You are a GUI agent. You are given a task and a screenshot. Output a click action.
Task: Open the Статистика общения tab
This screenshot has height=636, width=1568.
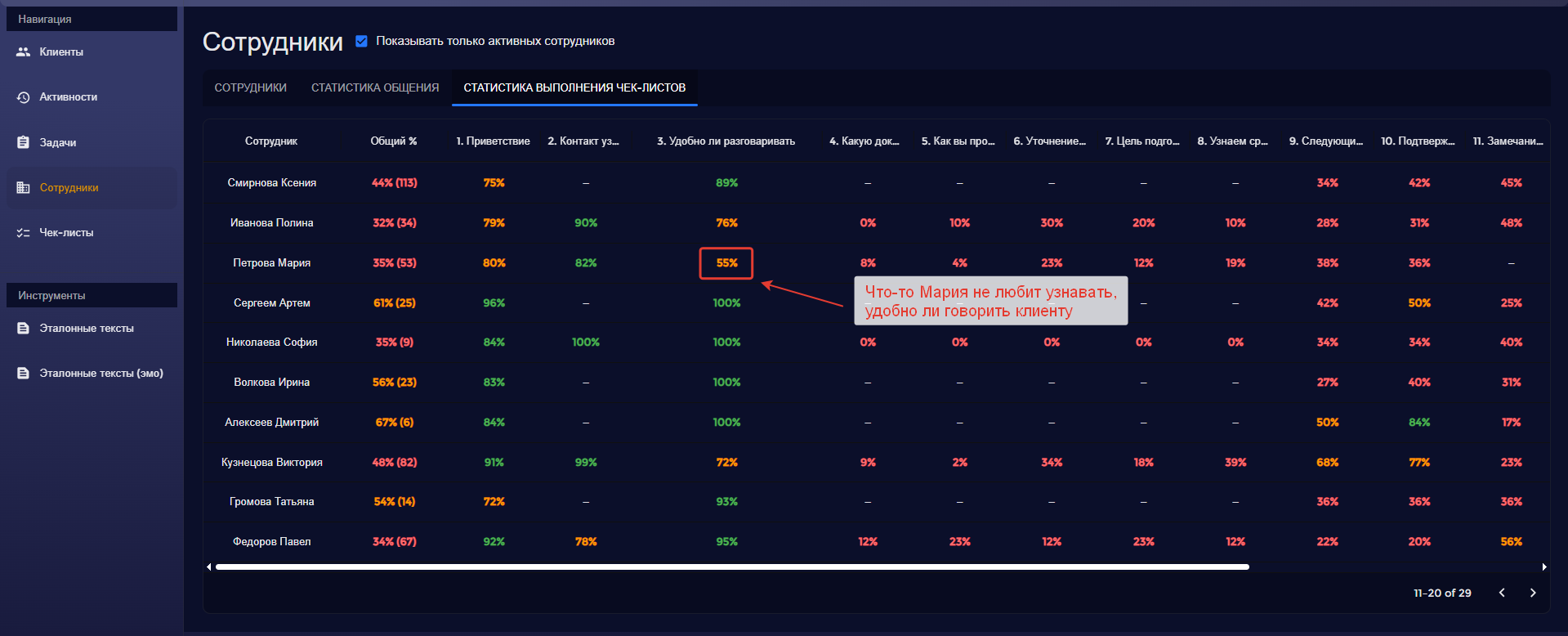point(375,87)
